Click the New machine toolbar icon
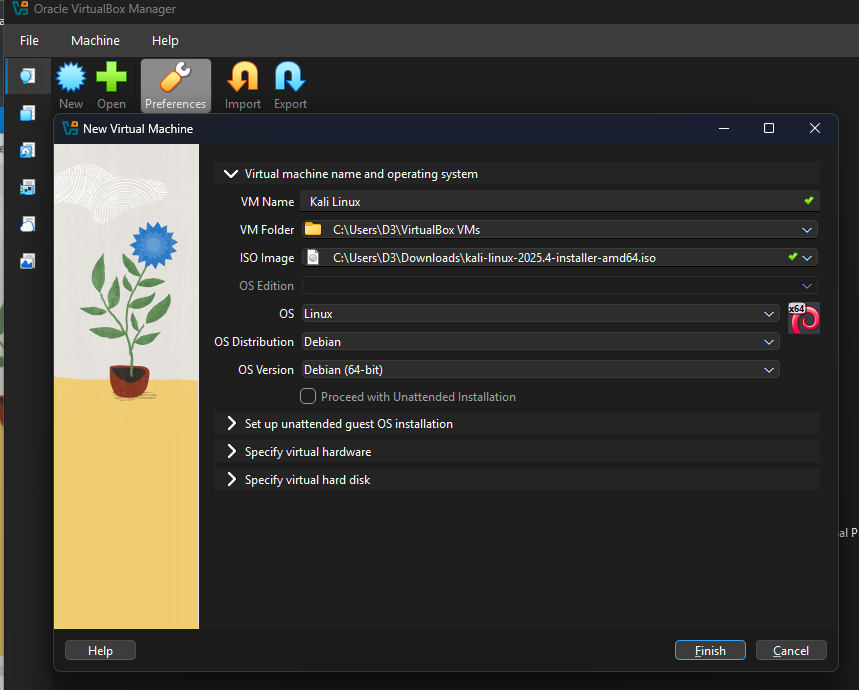This screenshot has height=690, width=859. click(x=71, y=85)
